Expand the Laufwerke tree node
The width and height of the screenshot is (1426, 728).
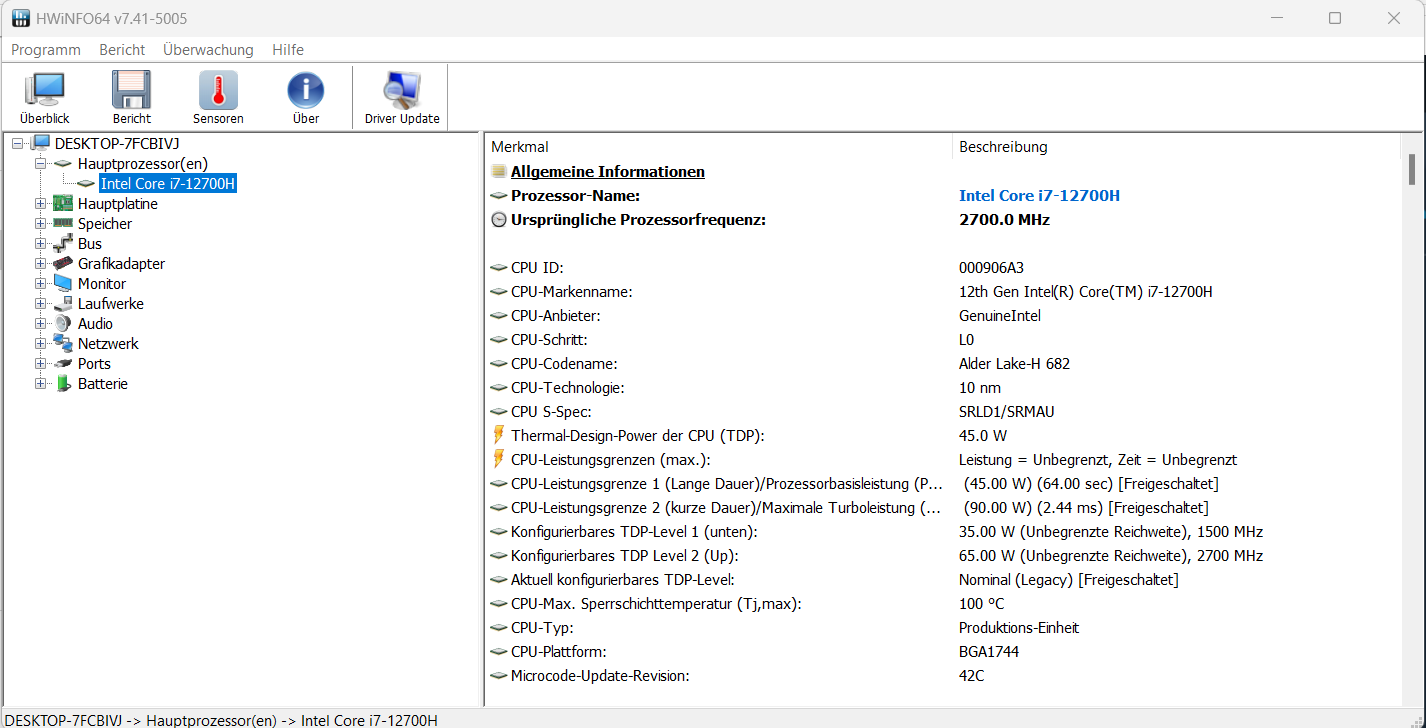[x=41, y=304]
